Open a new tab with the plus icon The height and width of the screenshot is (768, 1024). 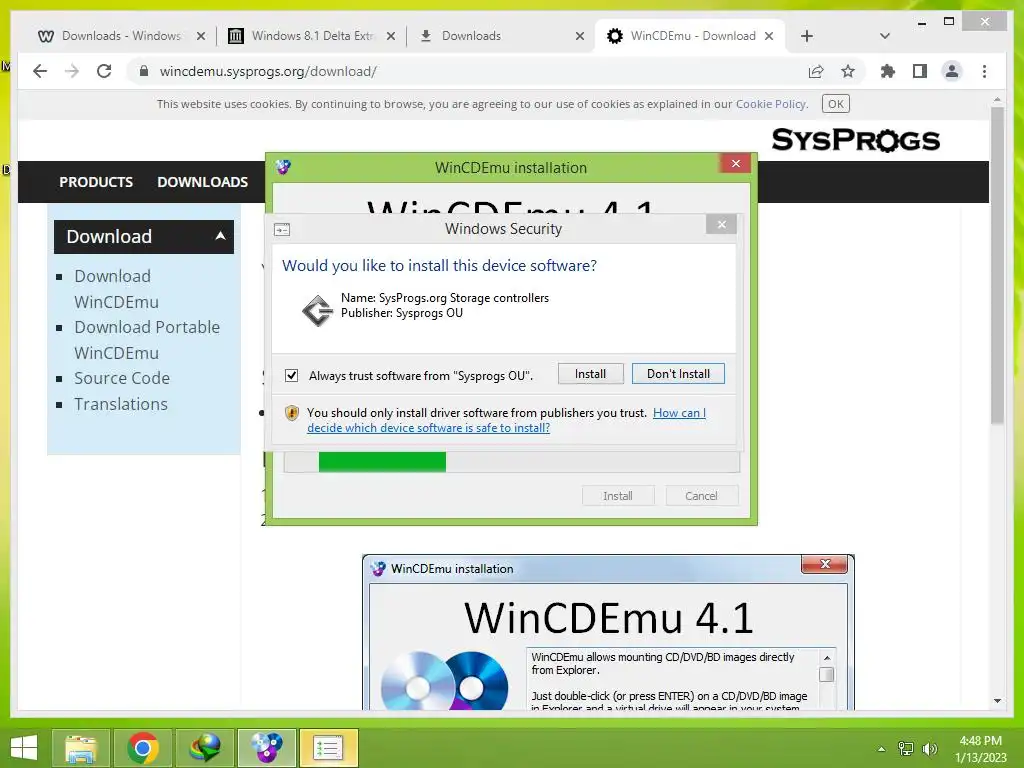click(x=807, y=36)
